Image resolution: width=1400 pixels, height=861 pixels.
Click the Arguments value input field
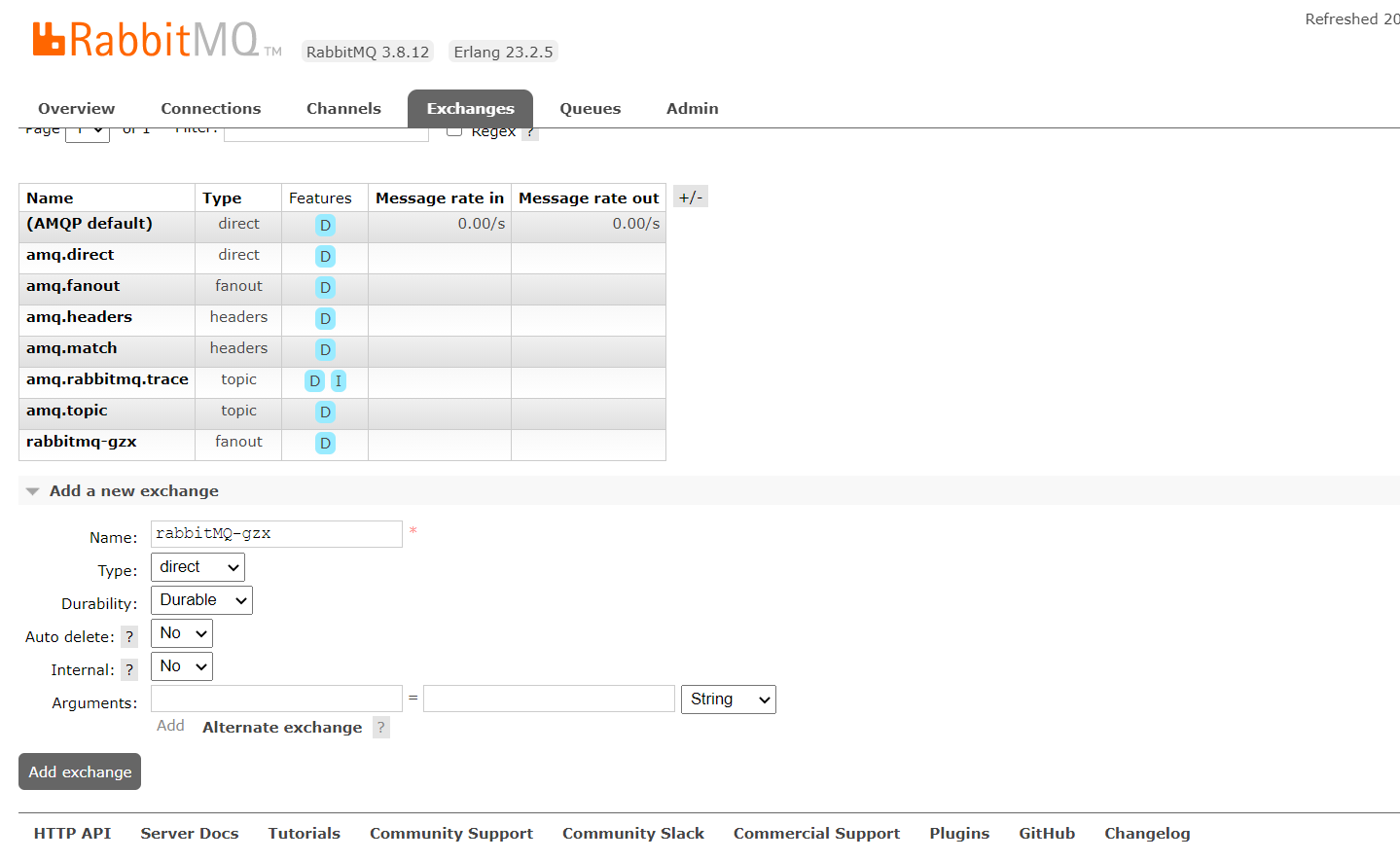tap(549, 699)
